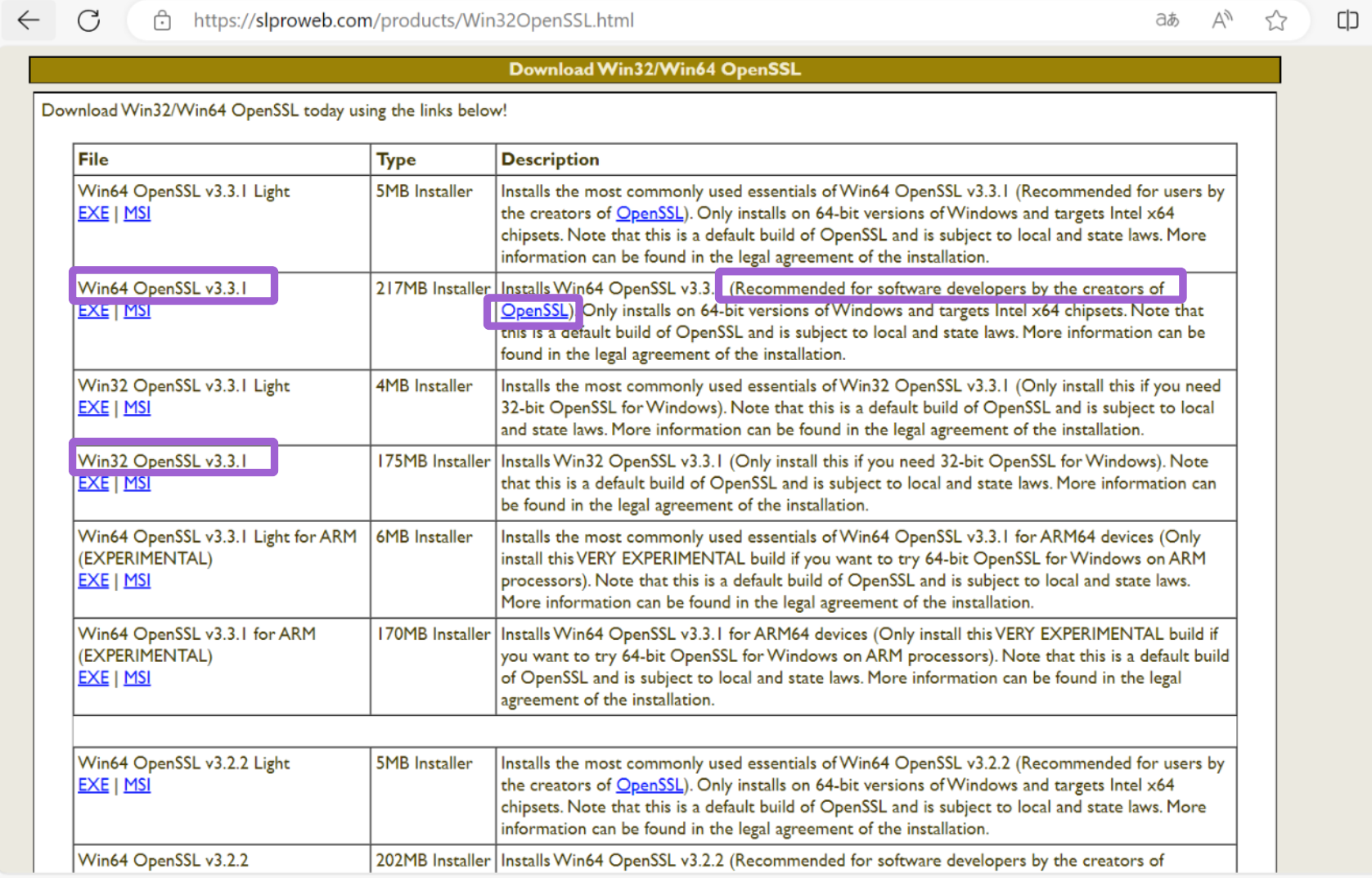This screenshot has width=1372, height=878.
Task: Download EXE for Win32 OpenSSL v3.3.1 full
Action: click(x=93, y=483)
